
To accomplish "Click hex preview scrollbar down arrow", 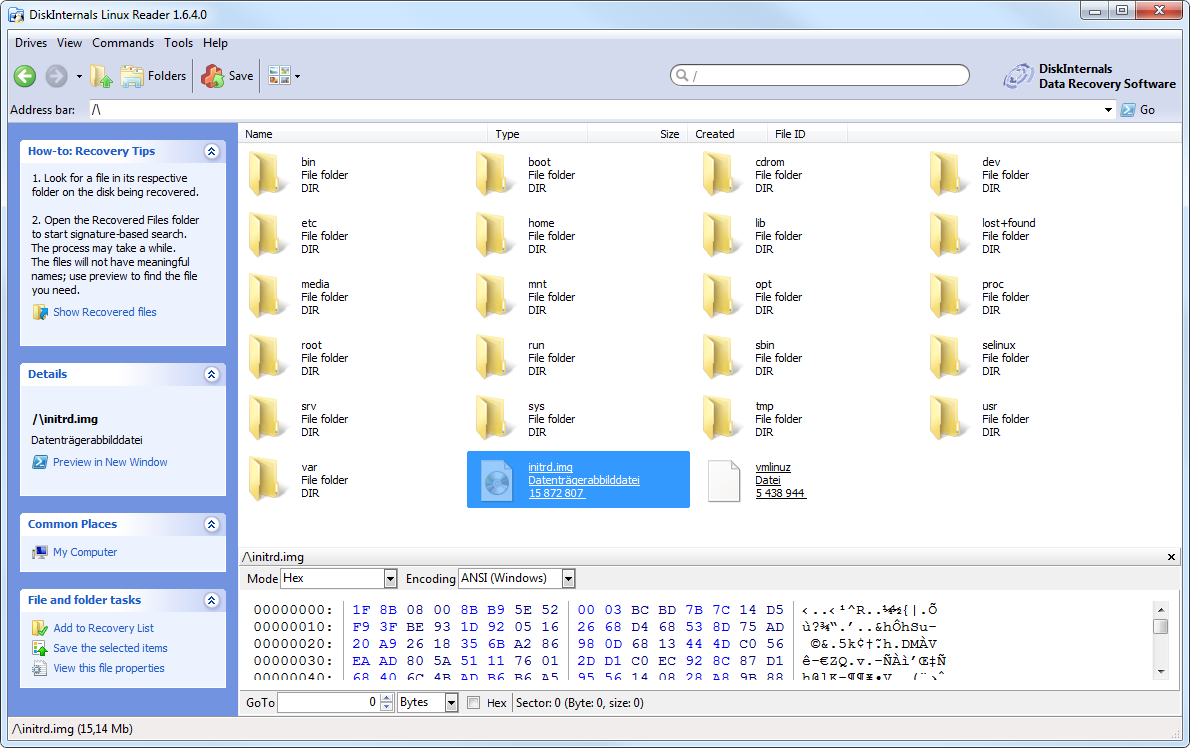I will [1160, 672].
